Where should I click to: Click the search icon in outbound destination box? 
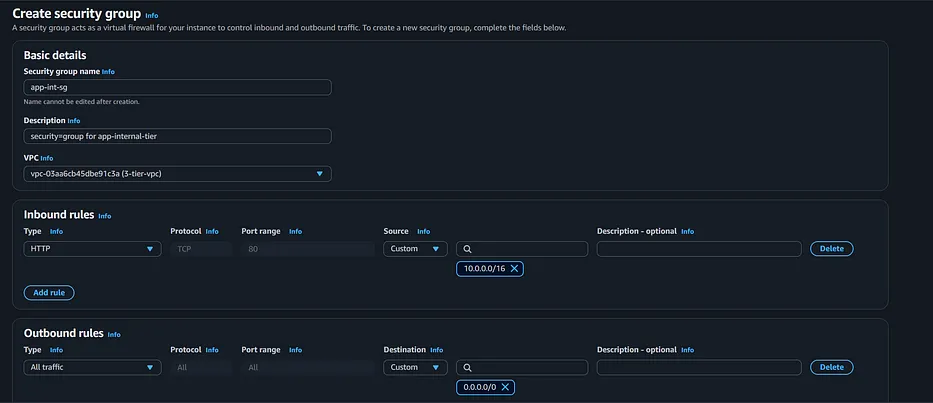(467, 367)
